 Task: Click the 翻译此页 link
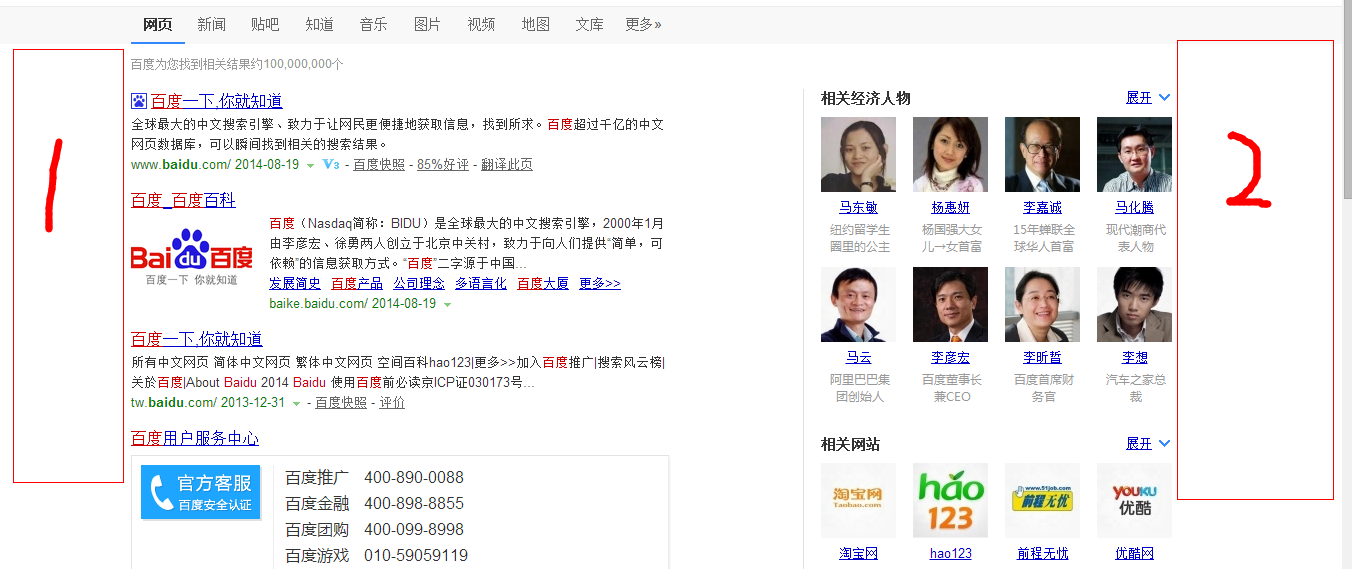pos(507,165)
